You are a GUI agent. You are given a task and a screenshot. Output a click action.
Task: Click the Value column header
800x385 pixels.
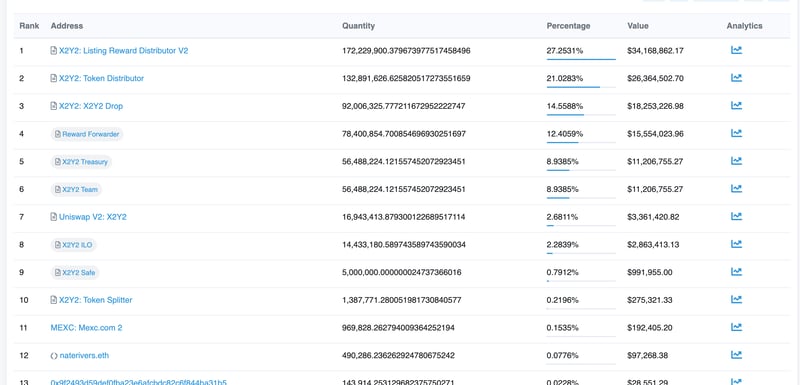[638, 25]
